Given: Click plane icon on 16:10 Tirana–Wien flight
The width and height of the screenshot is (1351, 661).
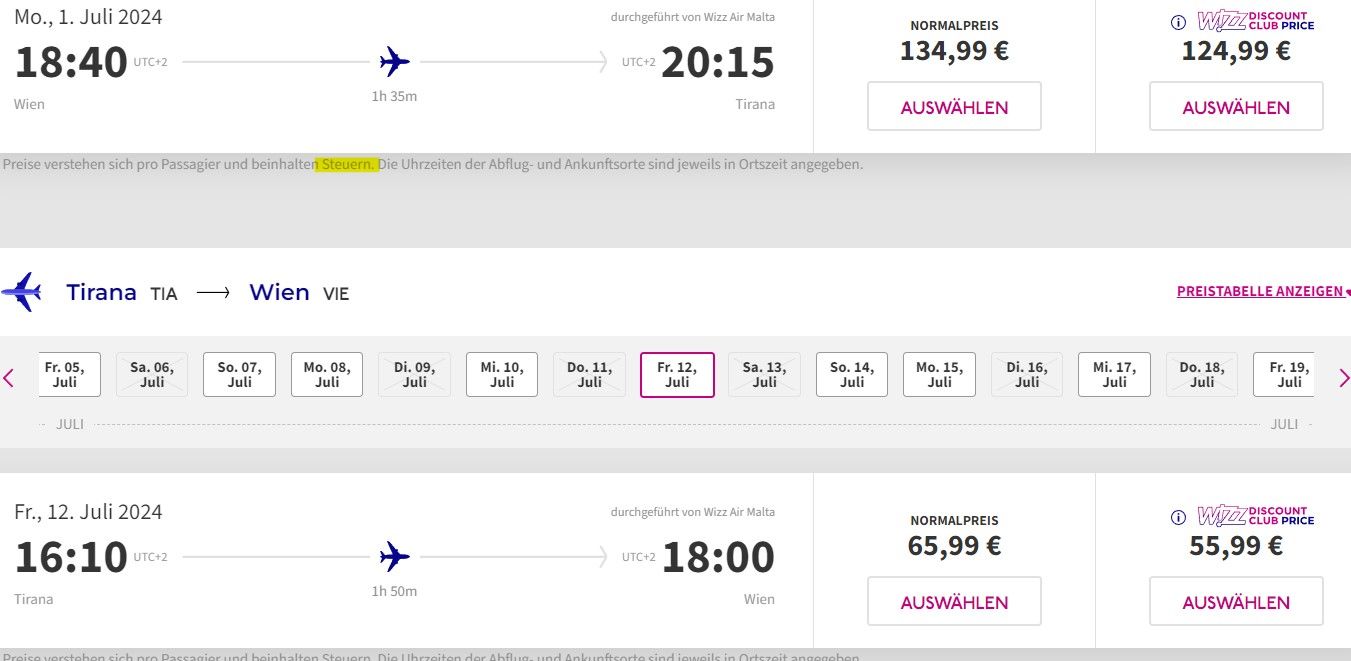Looking at the screenshot, I should [395, 556].
